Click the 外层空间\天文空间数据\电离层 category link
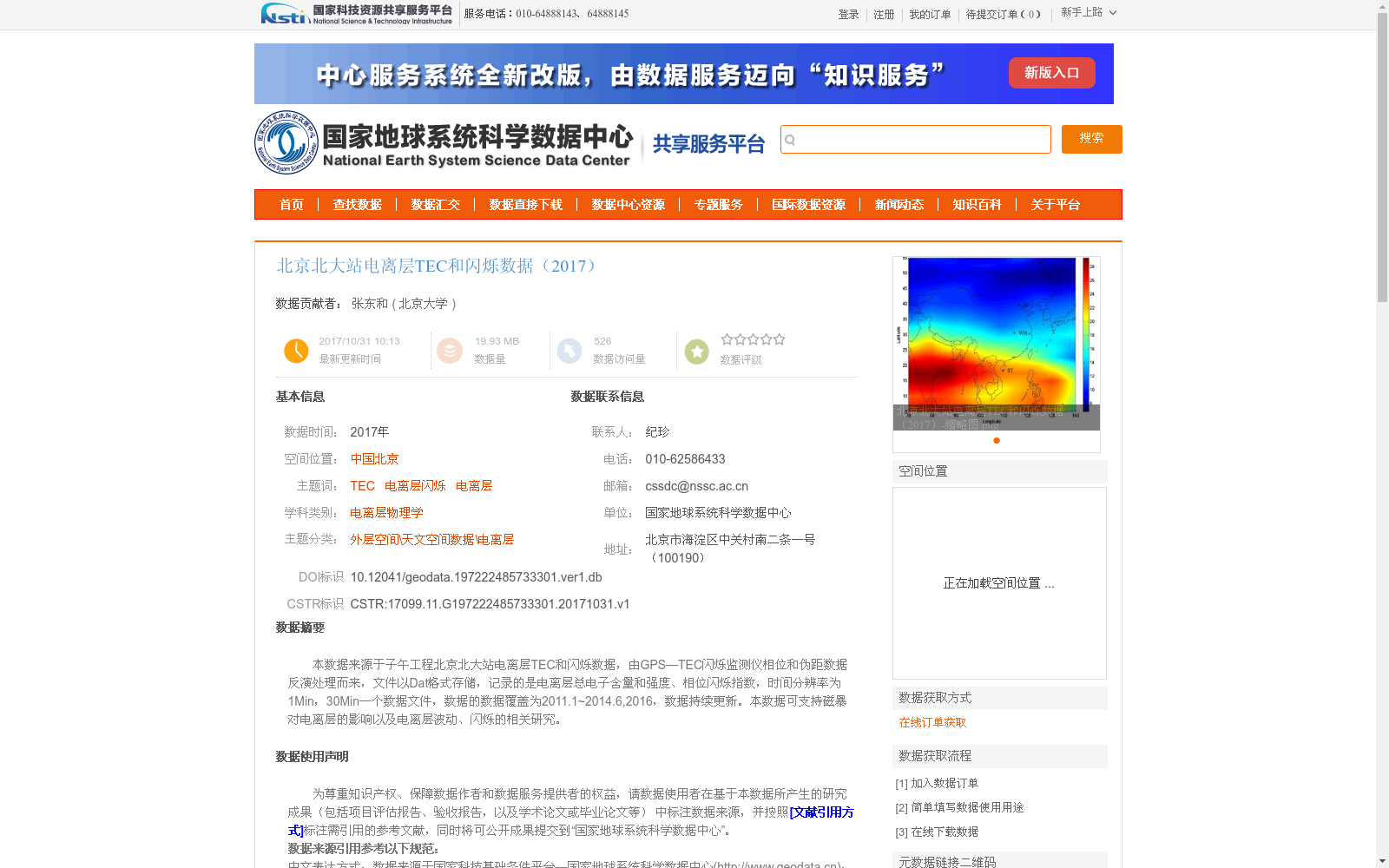This screenshot has height=868, width=1389. (x=432, y=540)
